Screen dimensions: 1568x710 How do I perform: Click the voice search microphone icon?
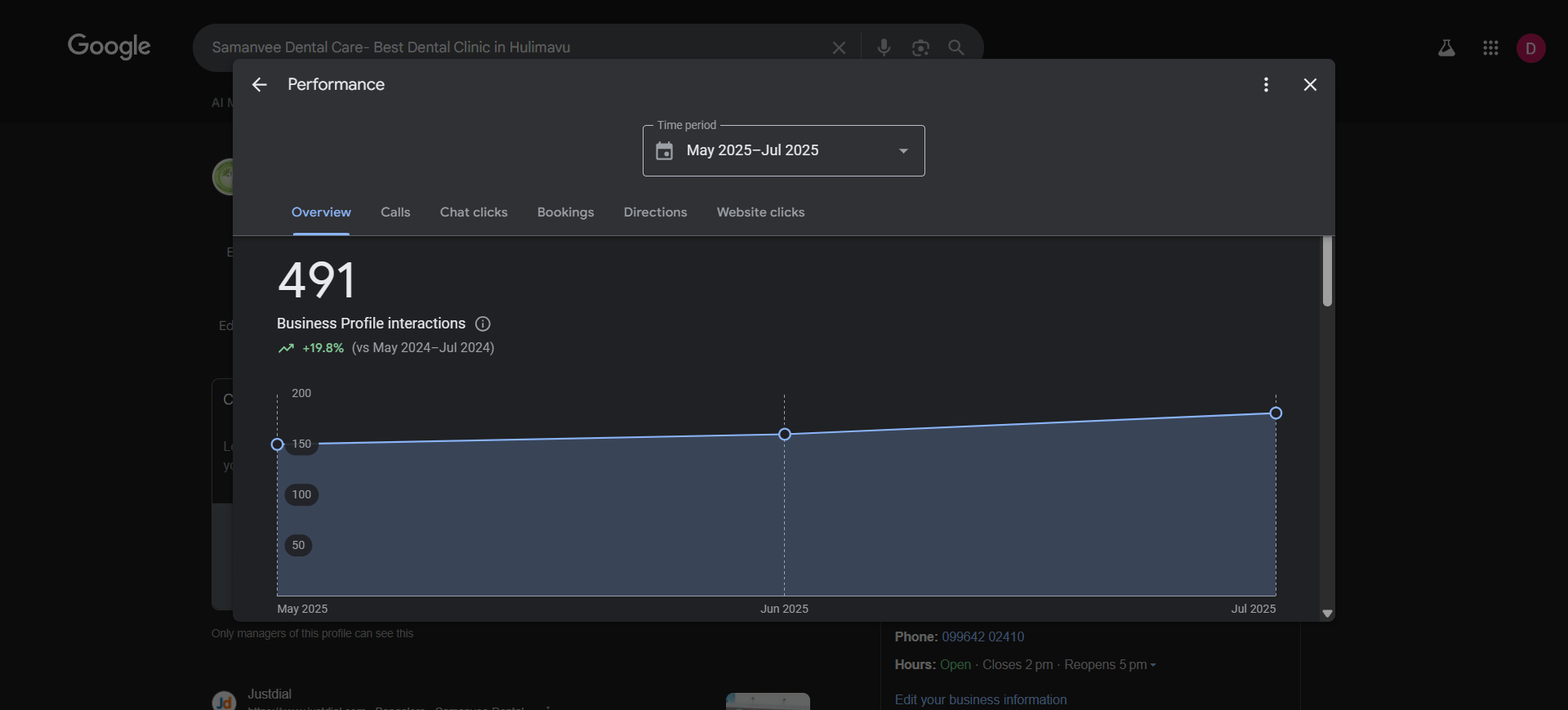[884, 48]
